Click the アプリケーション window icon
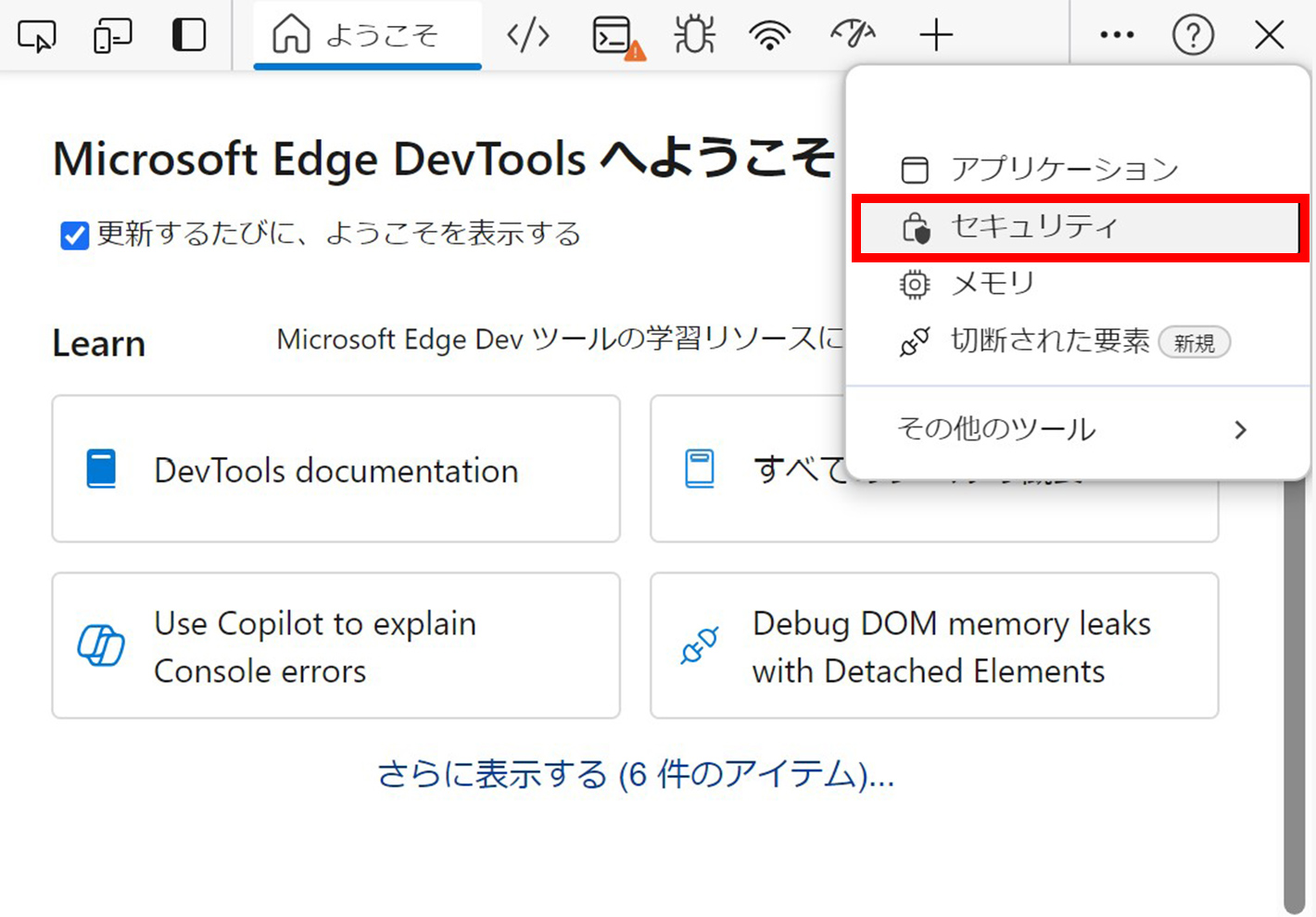The width and height of the screenshot is (1316, 917). point(915,170)
